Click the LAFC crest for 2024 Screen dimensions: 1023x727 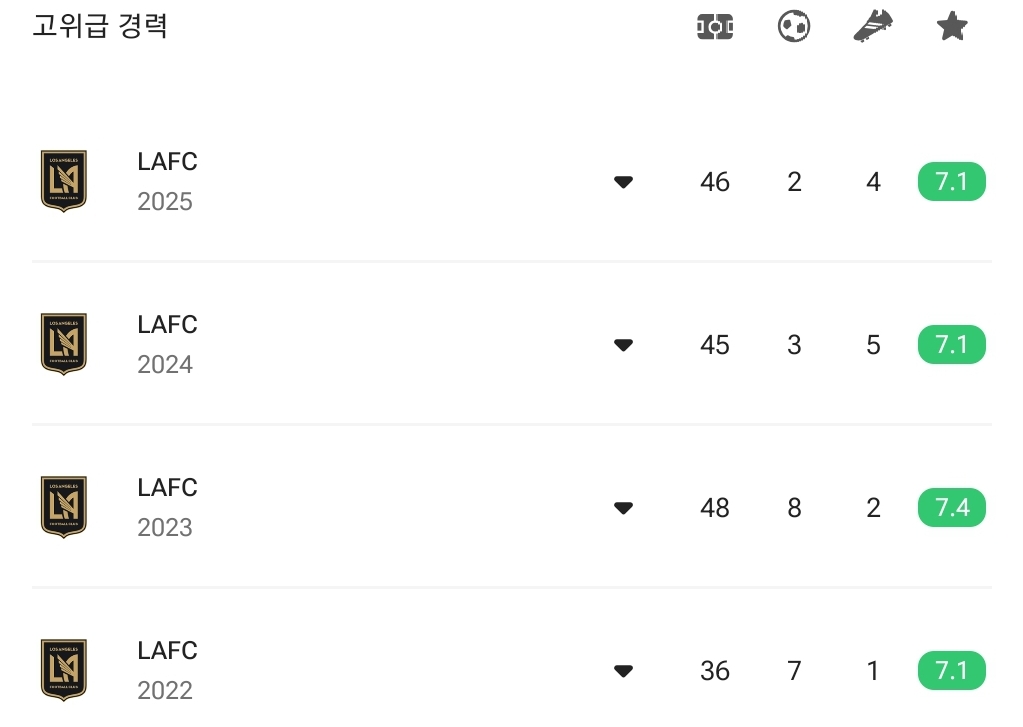tap(63, 344)
